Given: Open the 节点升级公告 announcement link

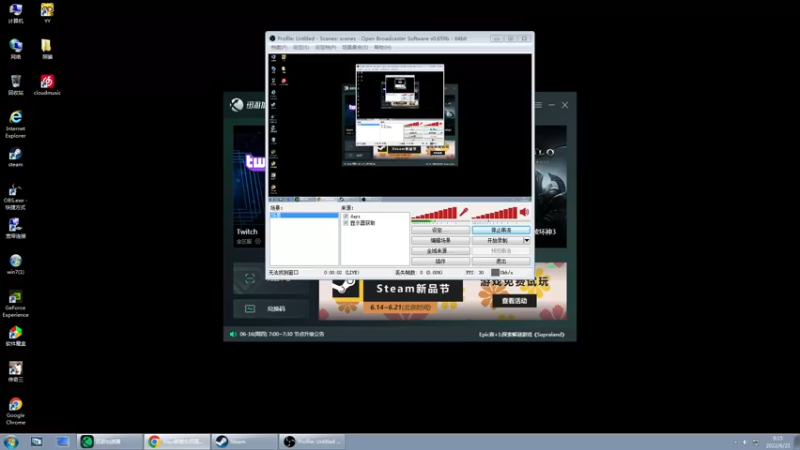Looking at the screenshot, I should click(282, 334).
